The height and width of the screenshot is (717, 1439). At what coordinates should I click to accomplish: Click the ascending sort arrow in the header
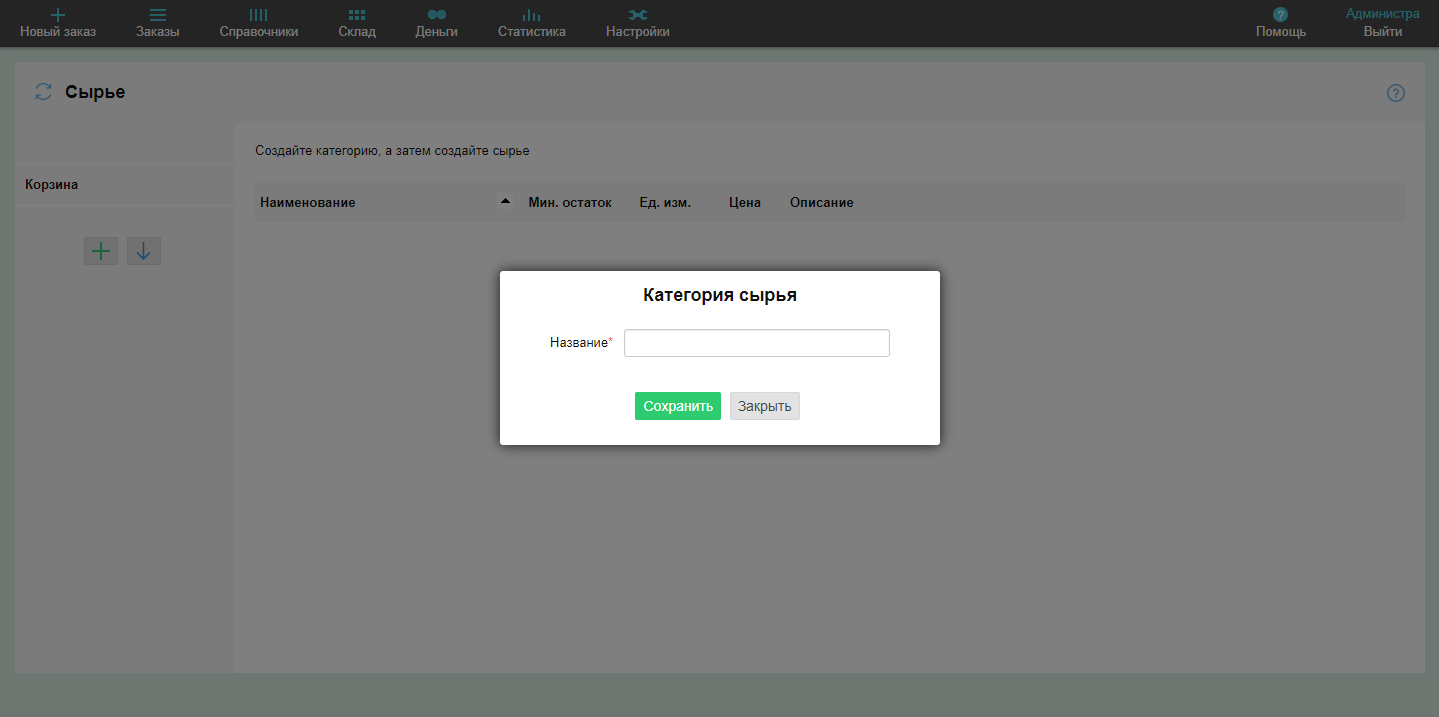pos(505,201)
